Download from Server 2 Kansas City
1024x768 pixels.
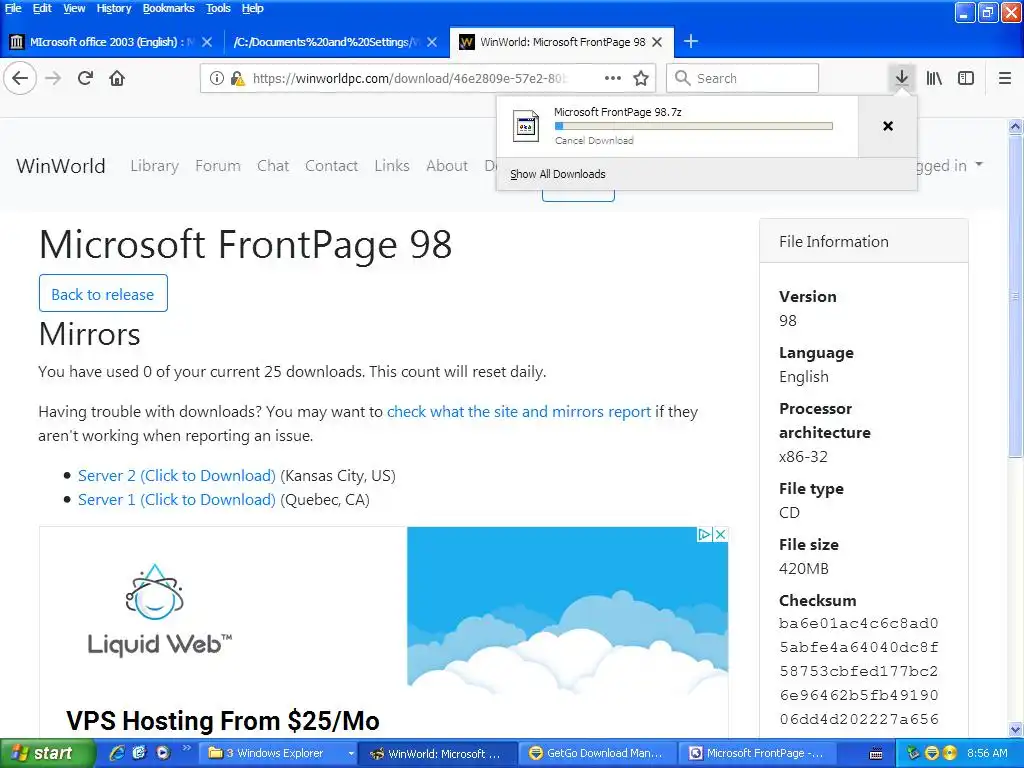[176, 475]
